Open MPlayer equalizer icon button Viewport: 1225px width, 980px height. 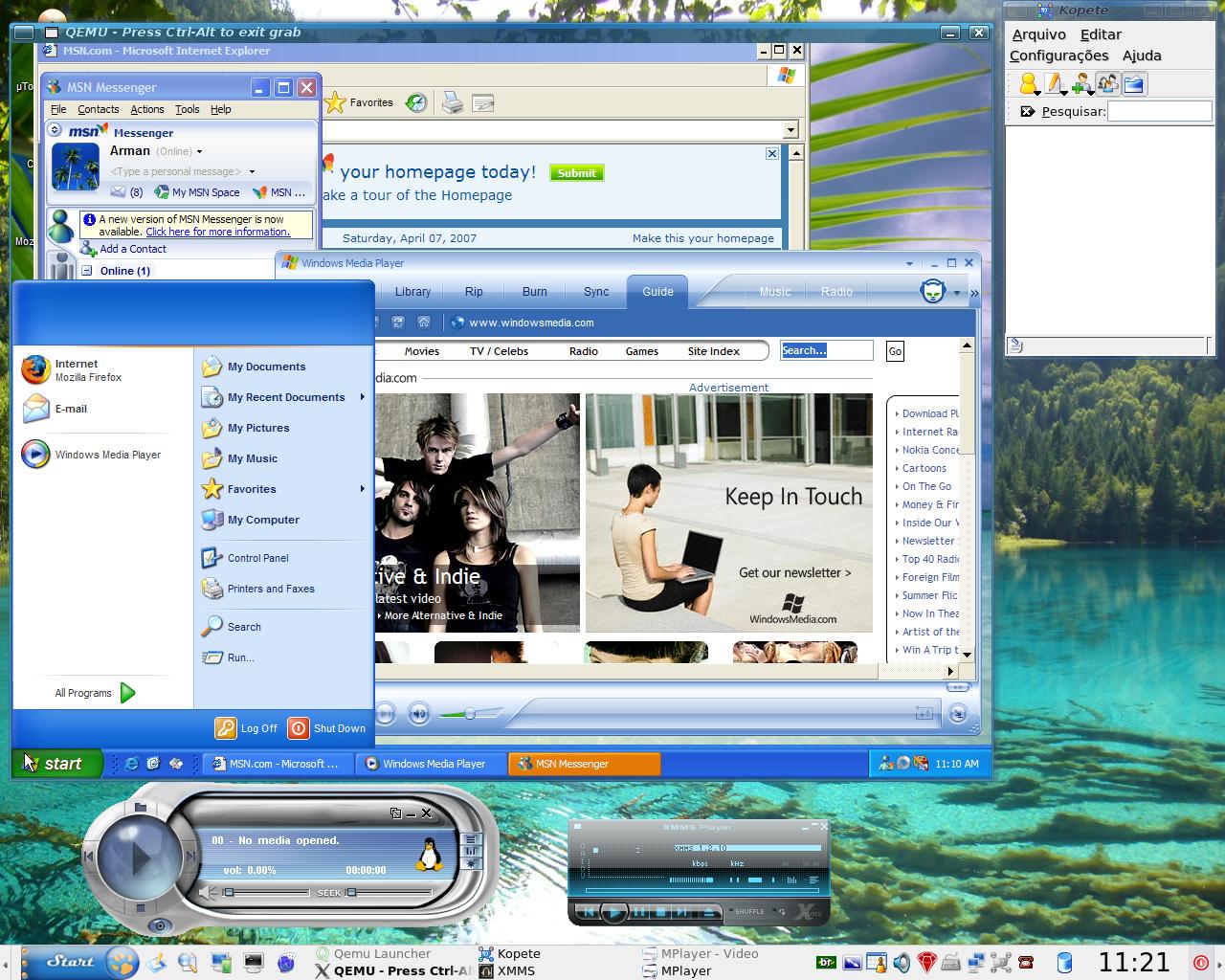coord(470,851)
